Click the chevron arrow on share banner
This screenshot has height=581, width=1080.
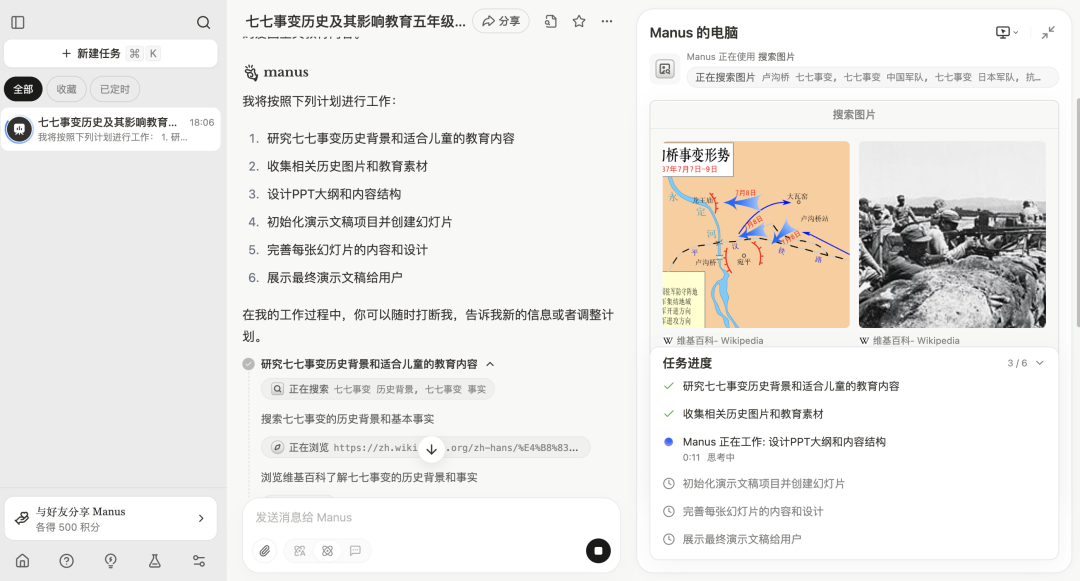201,518
